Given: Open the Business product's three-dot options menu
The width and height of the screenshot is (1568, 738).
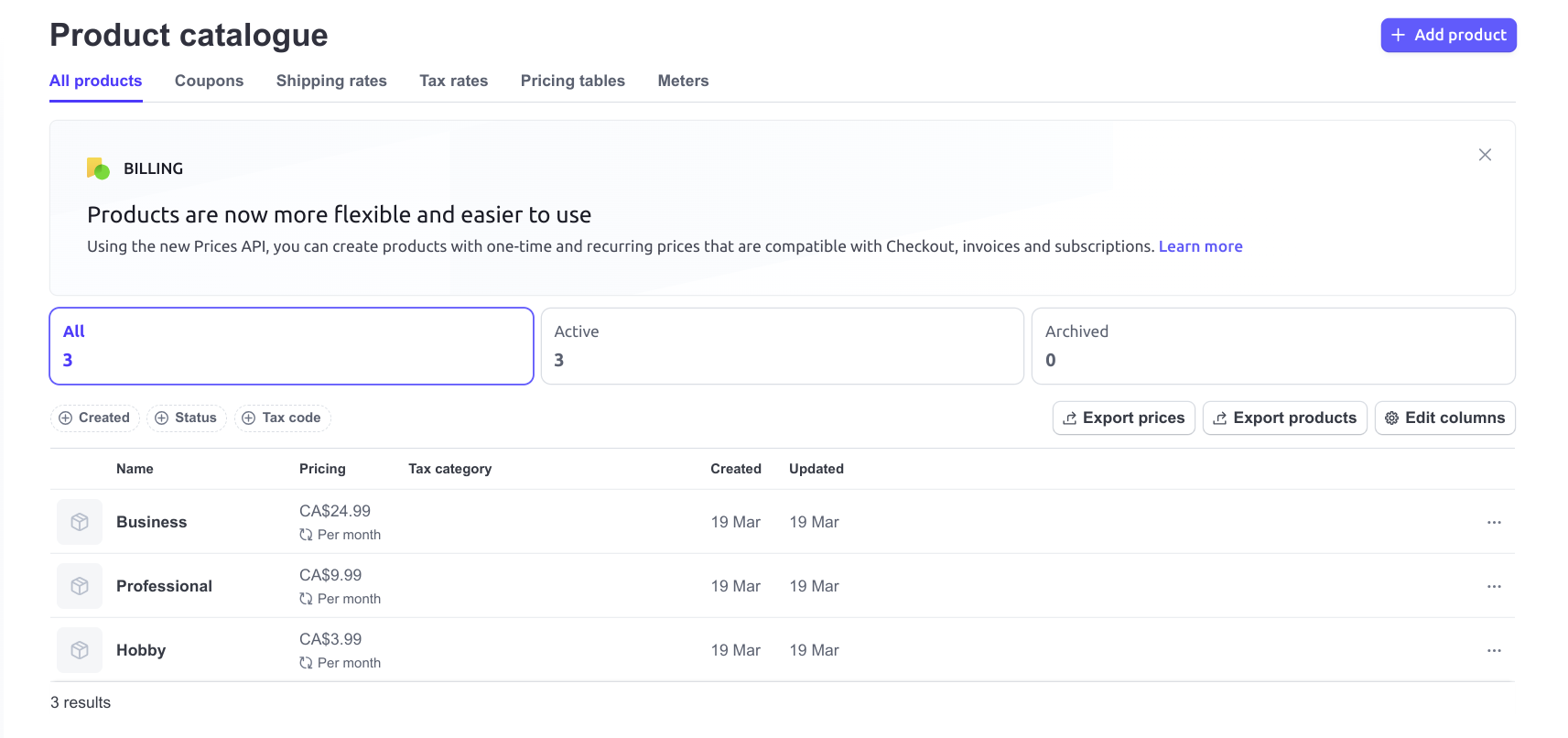Looking at the screenshot, I should 1494,522.
